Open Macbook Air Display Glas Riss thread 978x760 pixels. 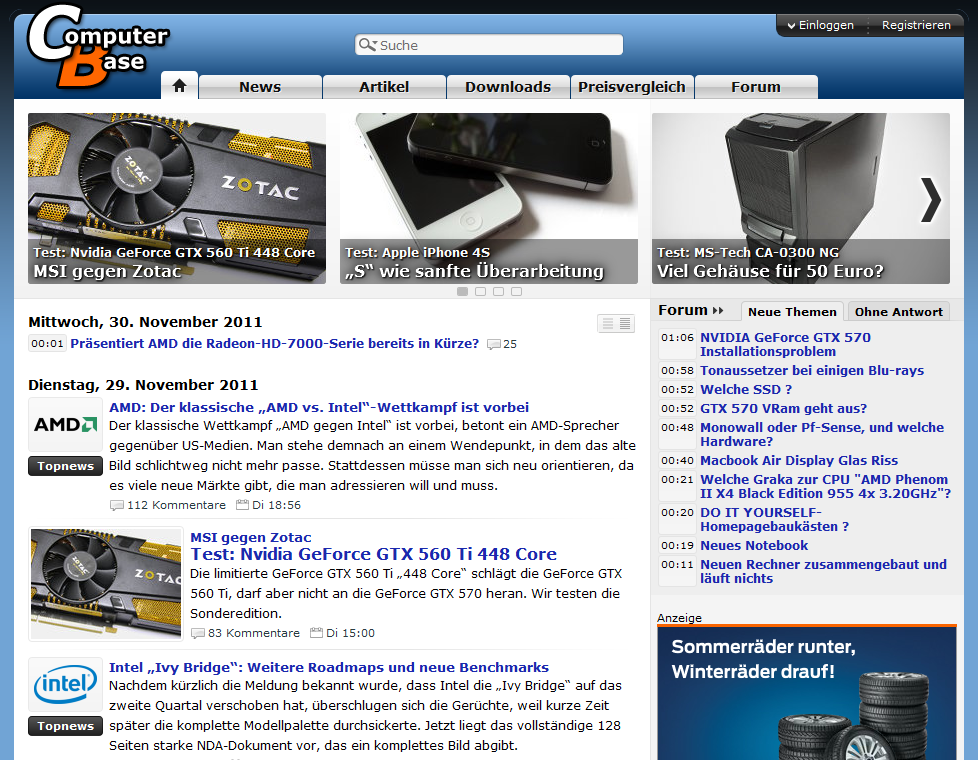tap(799, 460)
